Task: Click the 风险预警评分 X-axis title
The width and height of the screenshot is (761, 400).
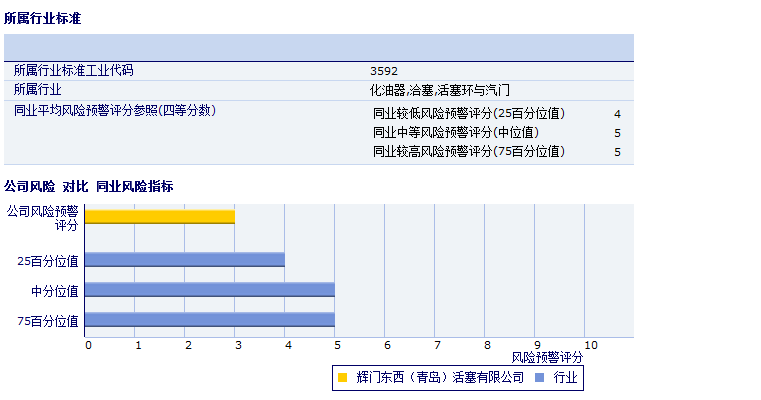Action: click(x=547, y=357)
